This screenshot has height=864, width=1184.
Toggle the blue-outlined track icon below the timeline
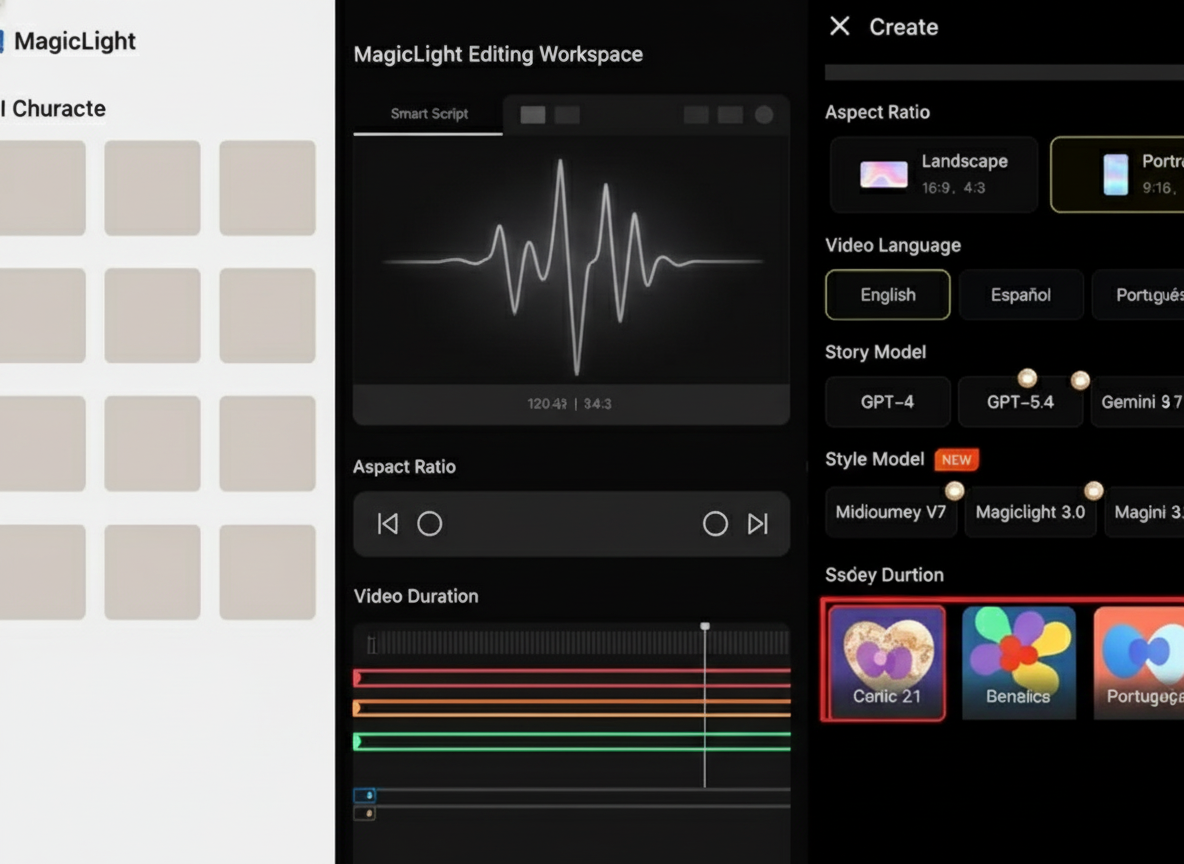pos(365,795)
